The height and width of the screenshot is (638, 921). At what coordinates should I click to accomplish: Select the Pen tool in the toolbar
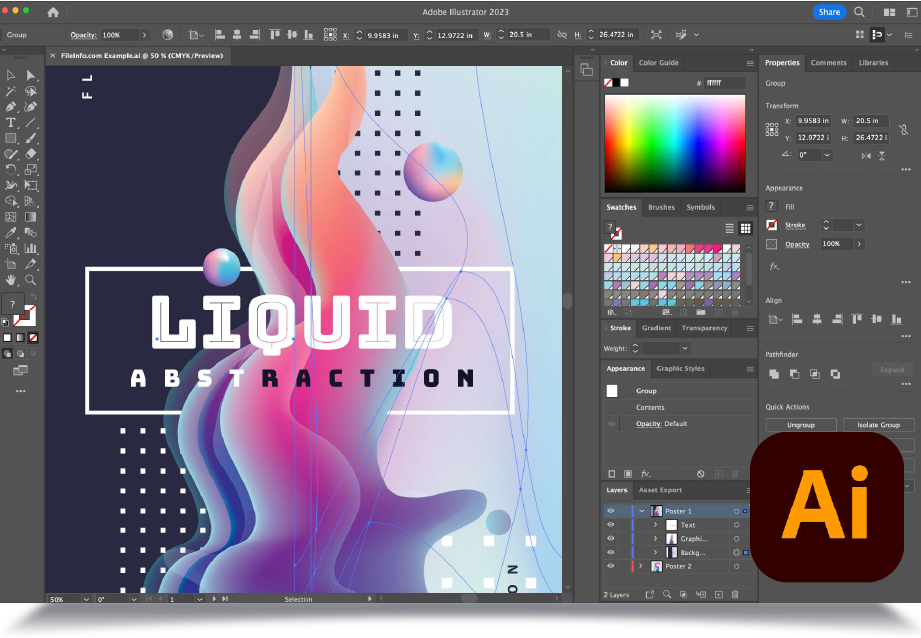10,107
